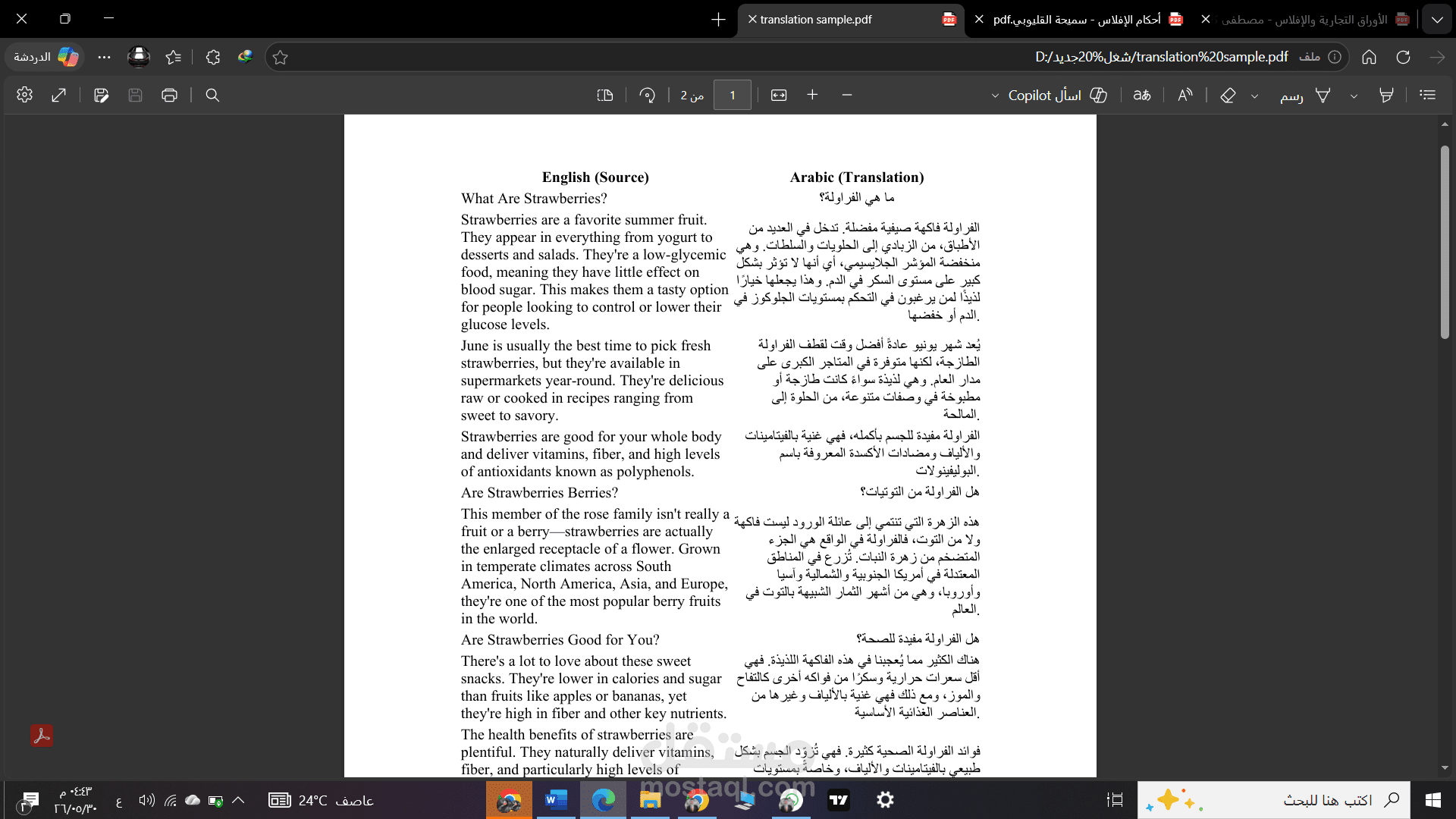Viewport: 1456px width, 819px height.
Task: View file info icon in address bar
Action: (x=1335, y=57)
